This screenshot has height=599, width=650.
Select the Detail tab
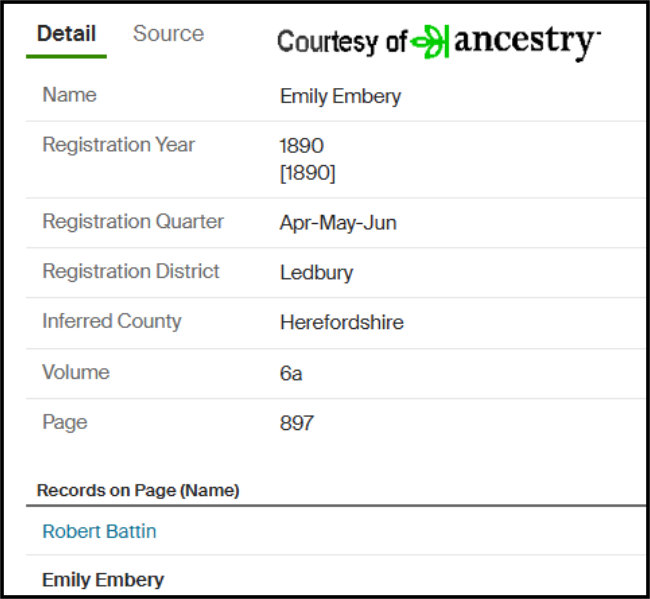[x=66, y=34]
